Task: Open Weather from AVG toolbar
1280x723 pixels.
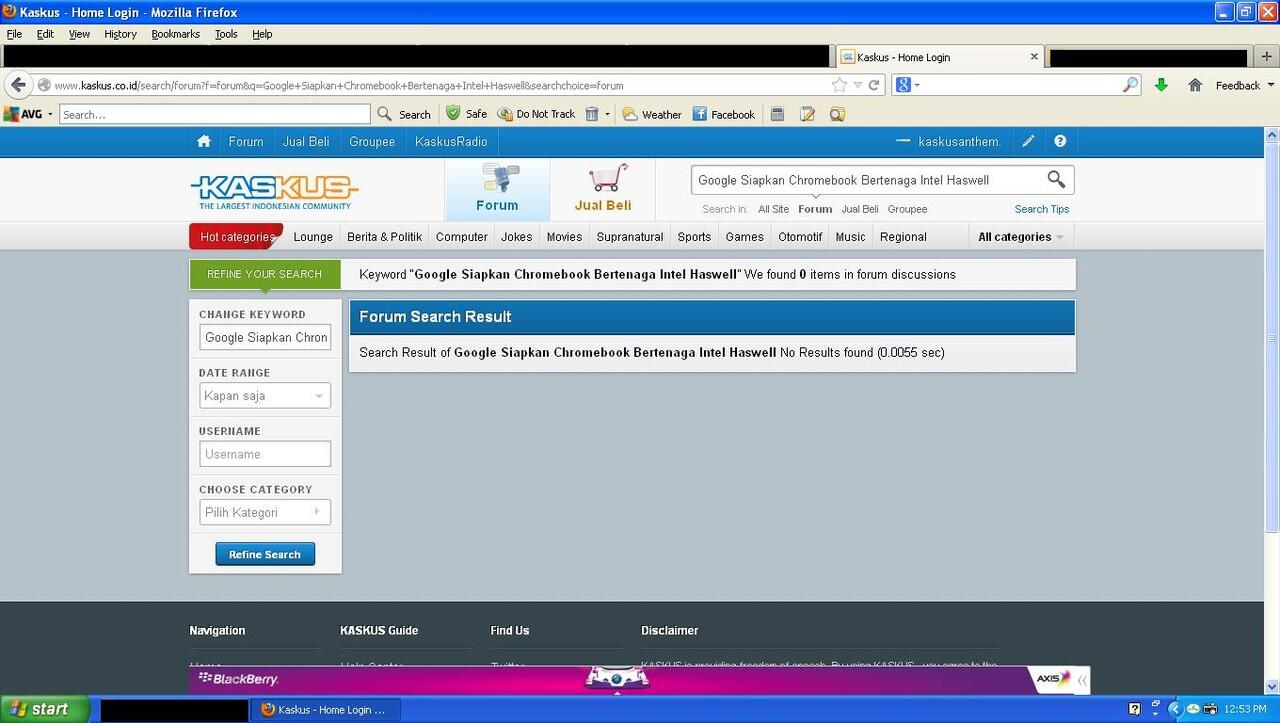Action: [652, 114]
